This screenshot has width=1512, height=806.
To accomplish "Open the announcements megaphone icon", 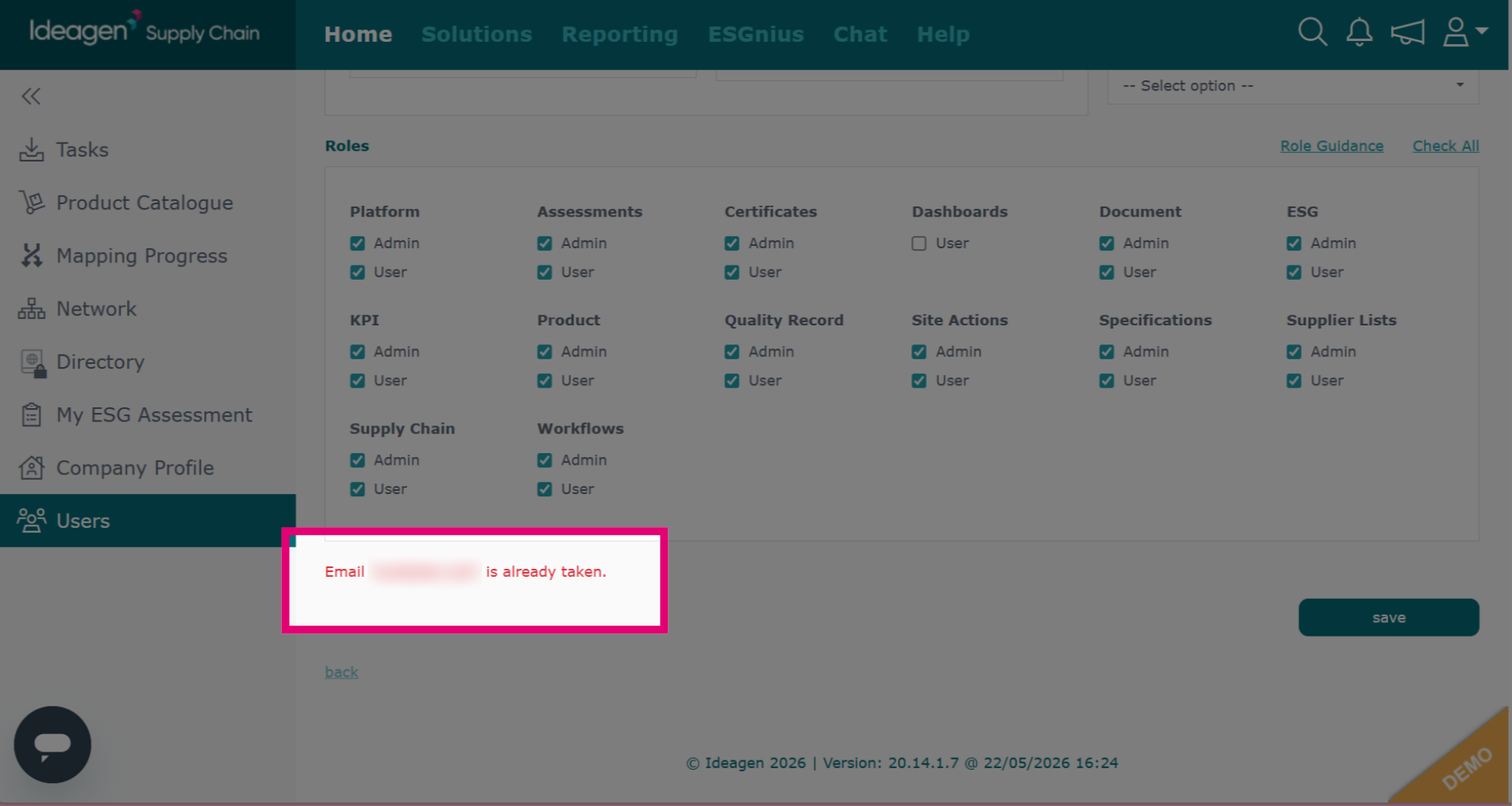I will click(1407, 32).
